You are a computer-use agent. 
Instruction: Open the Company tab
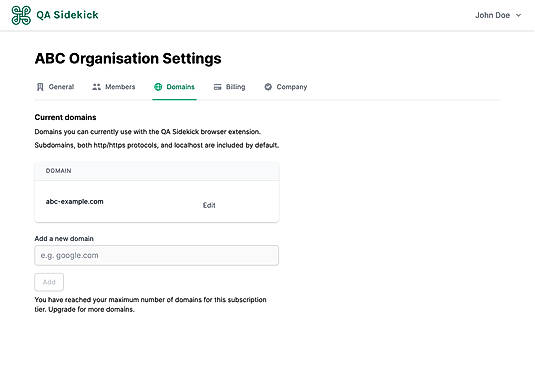pos(286,87)
